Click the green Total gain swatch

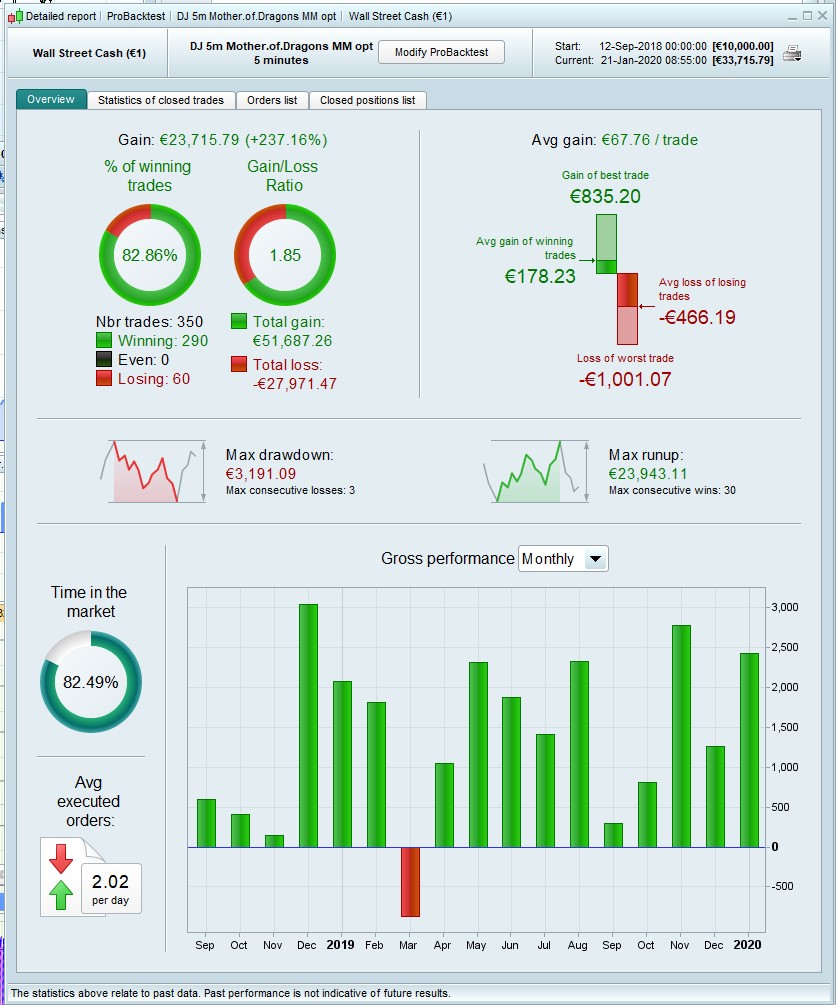[x=238, y=321]
